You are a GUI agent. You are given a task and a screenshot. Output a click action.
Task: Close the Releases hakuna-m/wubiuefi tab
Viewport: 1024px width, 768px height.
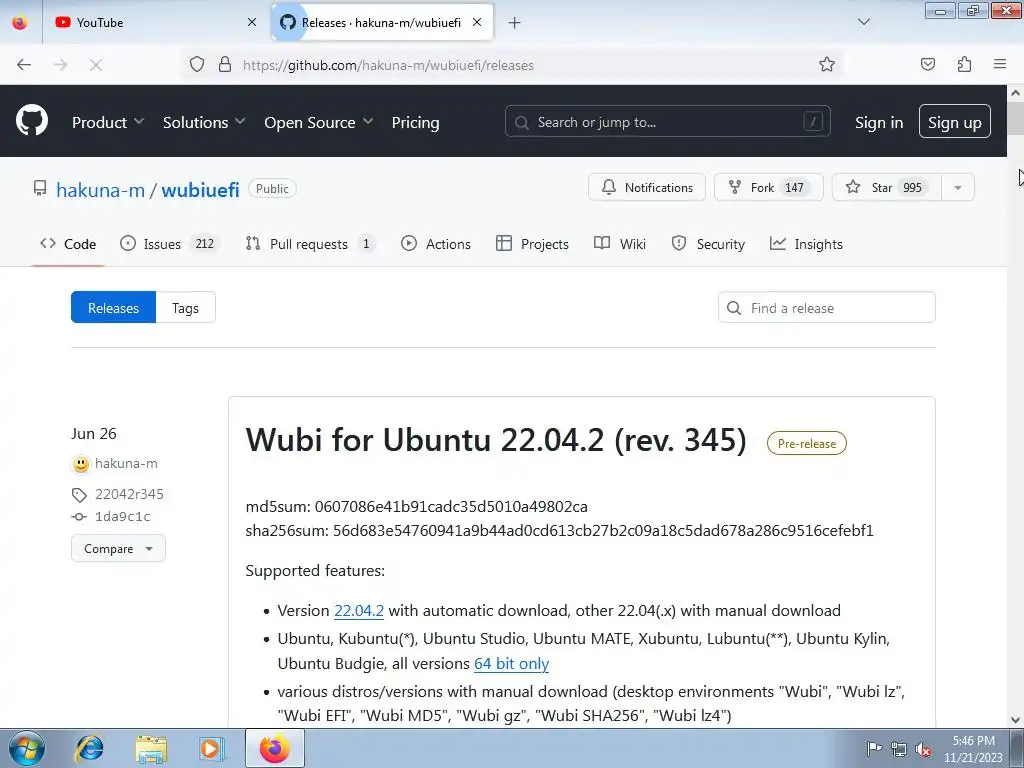[477, 22]
